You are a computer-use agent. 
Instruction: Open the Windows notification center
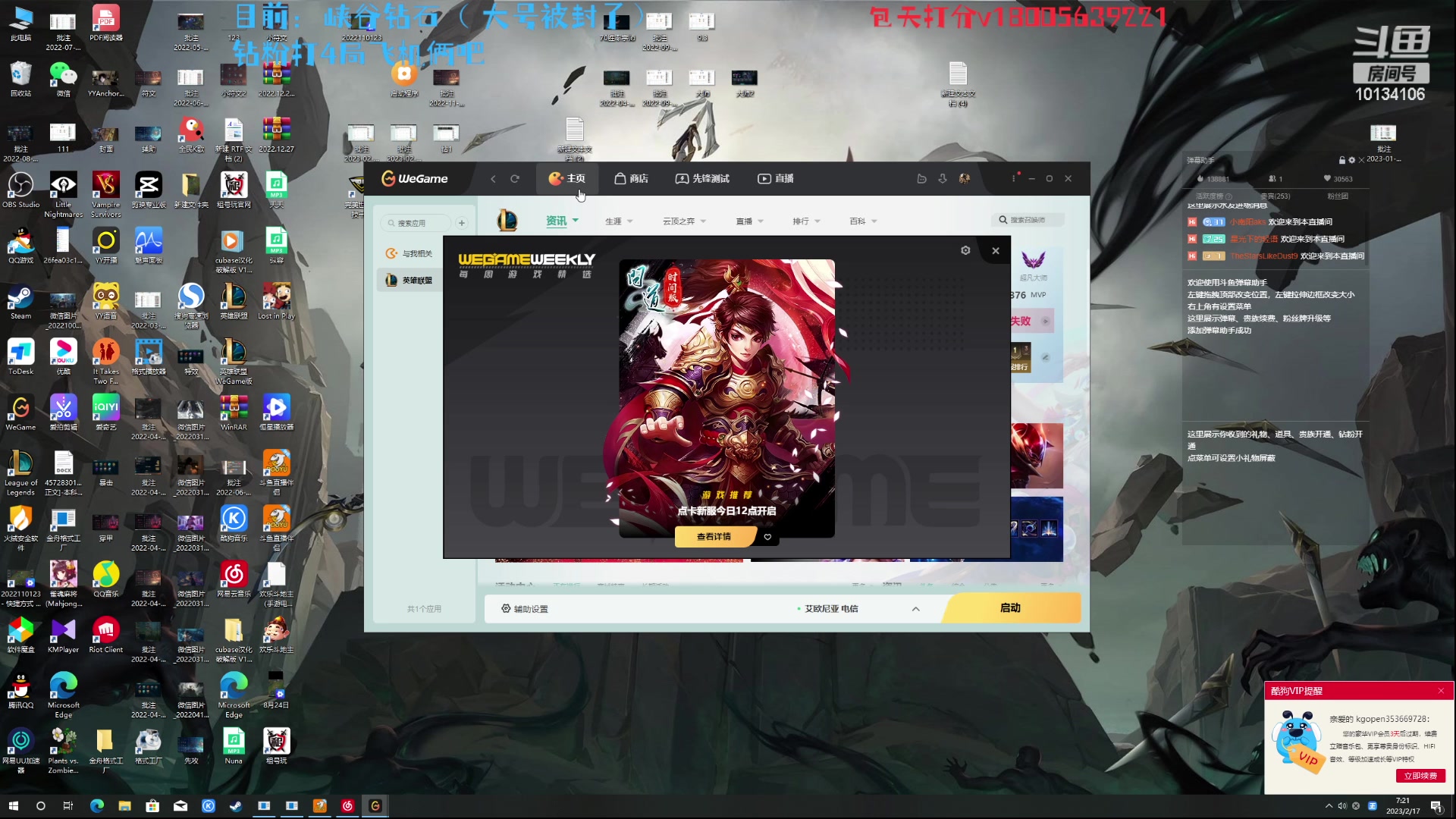tap(1436, 806)
